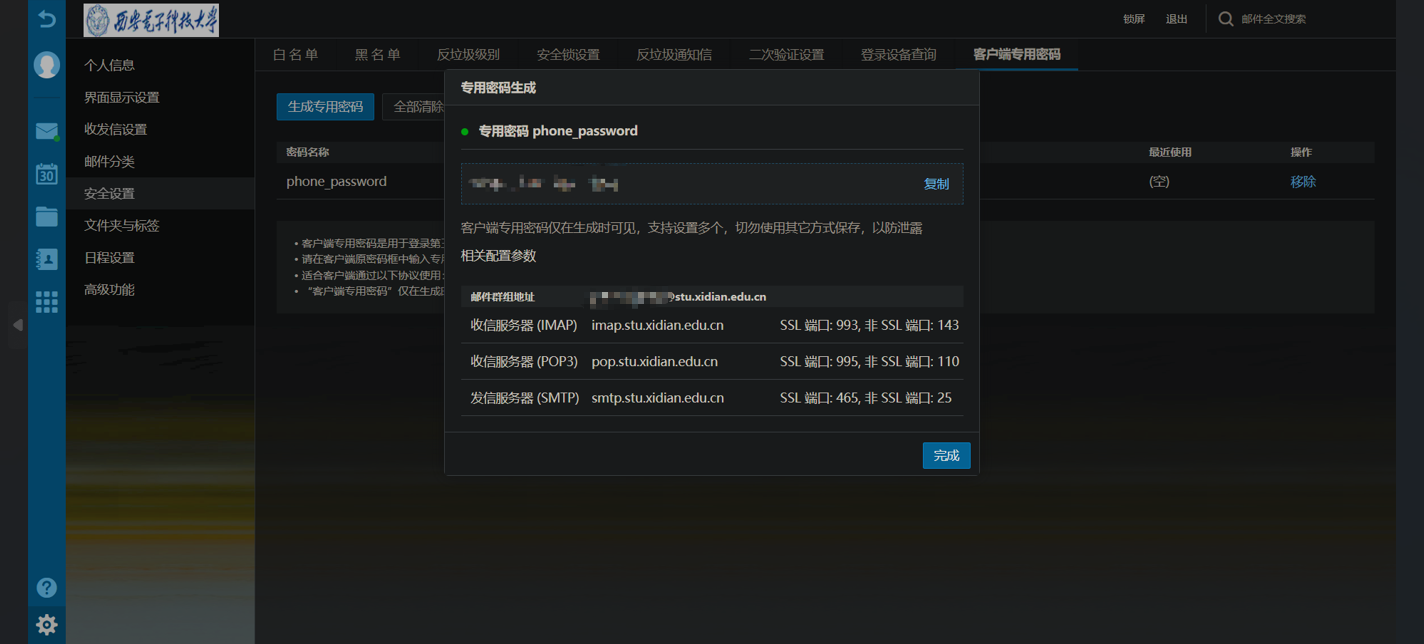The width and height of the screenshot is (1424, 644).
Task: Select 个人信息 in settings menu
Action: coord(109,65)
